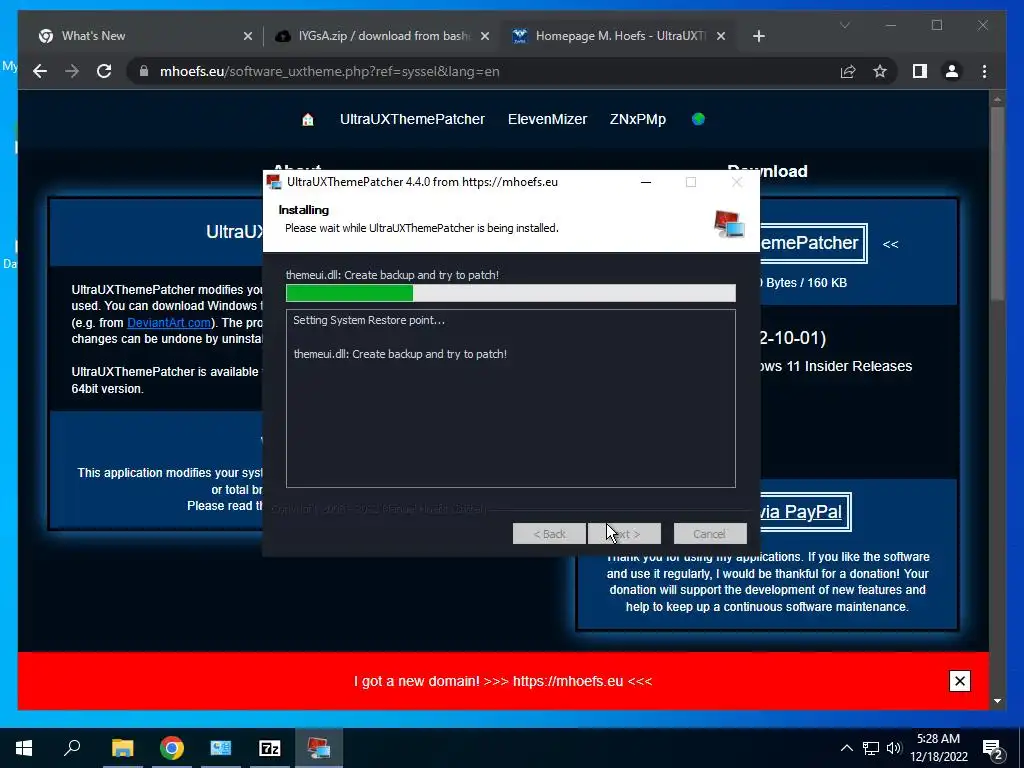Close the IYGsA.zip download tab
This screenshot has width=1024, height=768.
coord(485,36)
